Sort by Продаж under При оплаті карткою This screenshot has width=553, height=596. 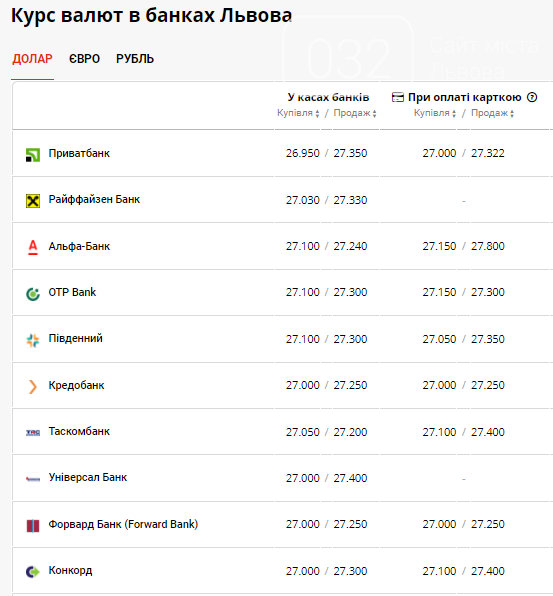[x=493, y=113]
